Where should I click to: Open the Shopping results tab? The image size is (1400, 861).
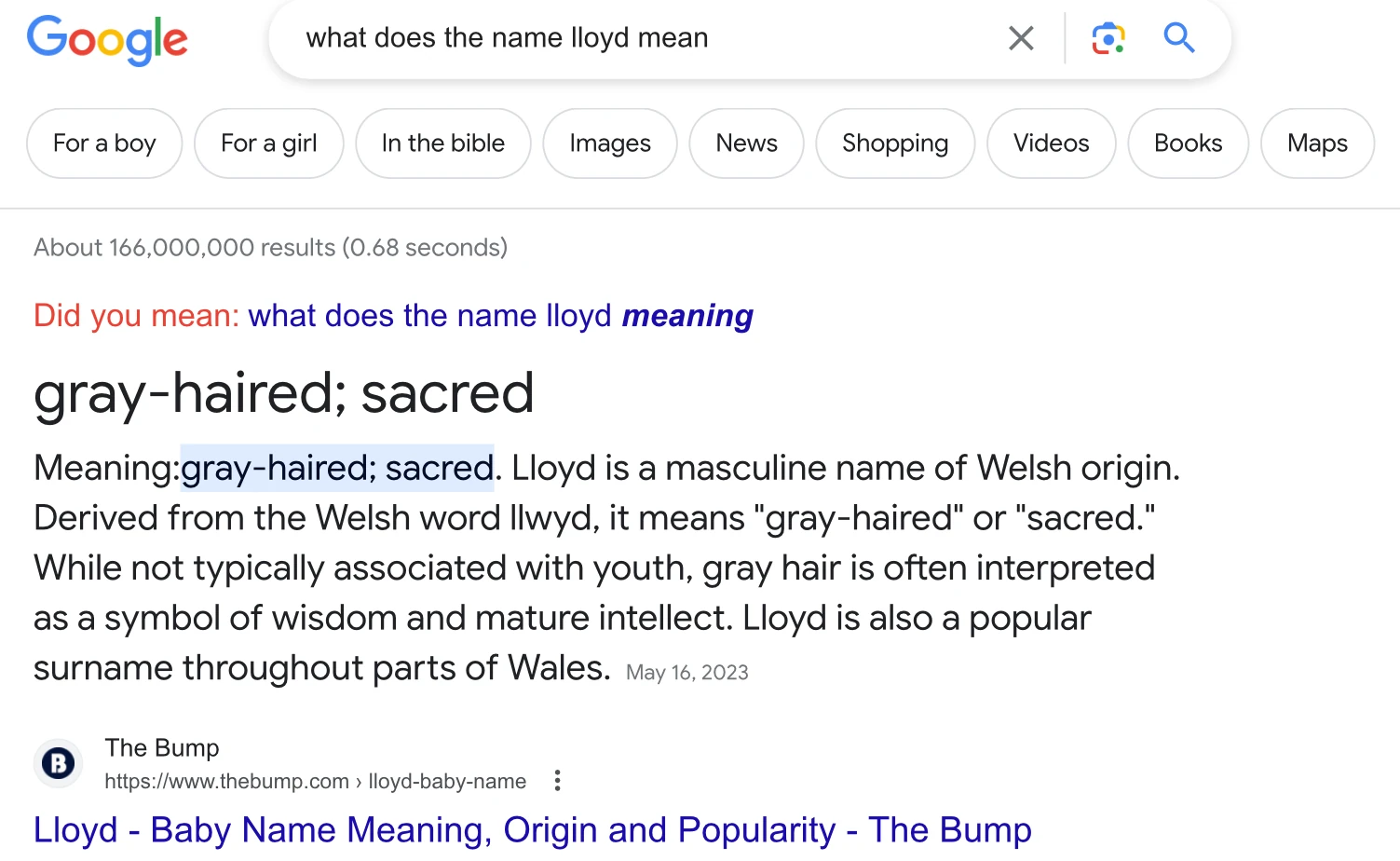coord(895,143)
